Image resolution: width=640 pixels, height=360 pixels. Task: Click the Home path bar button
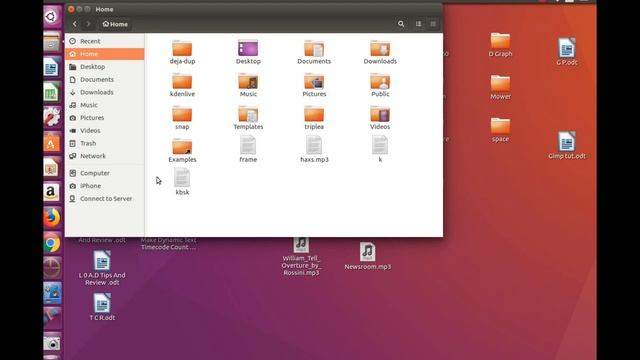[115, 24]
